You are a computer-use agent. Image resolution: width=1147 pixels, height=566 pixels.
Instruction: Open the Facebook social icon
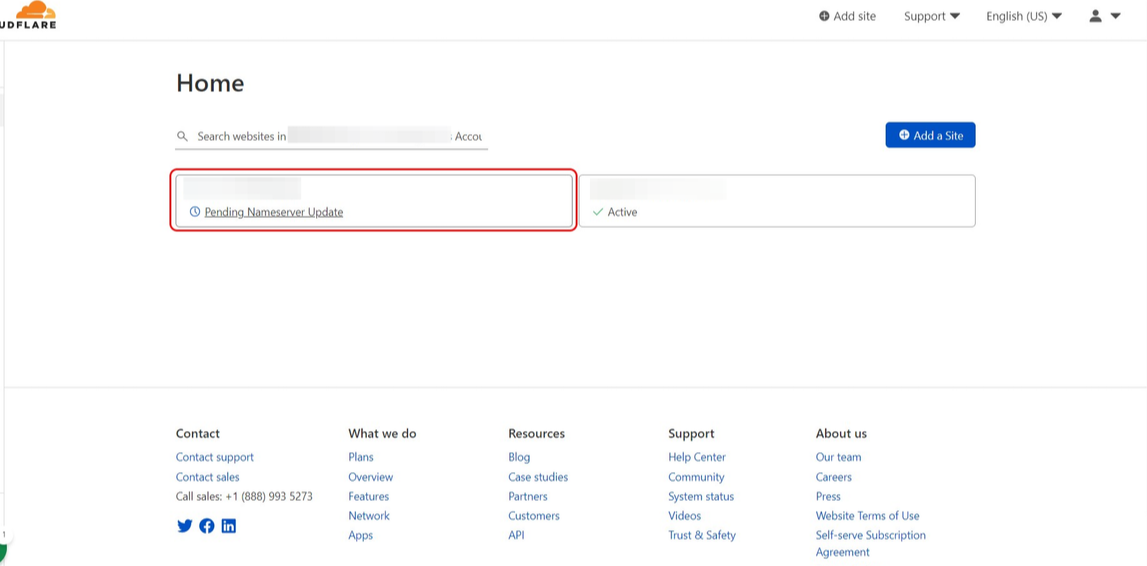[207, 526]
